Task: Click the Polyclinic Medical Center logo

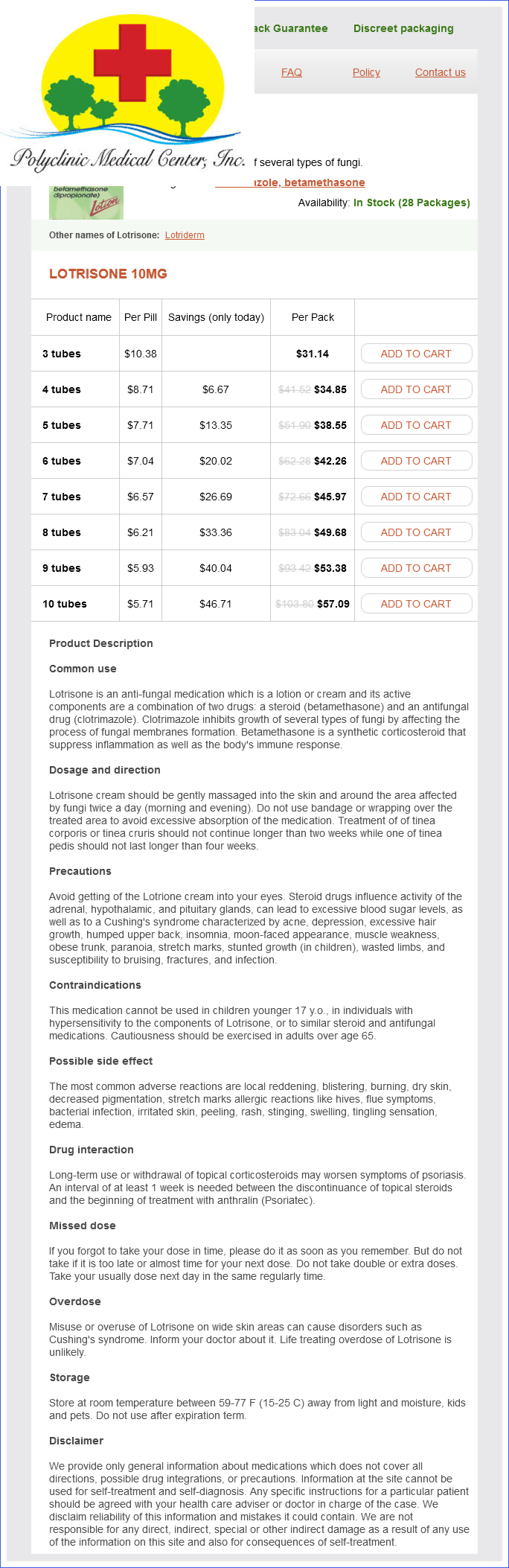Action: click(127, 93)
